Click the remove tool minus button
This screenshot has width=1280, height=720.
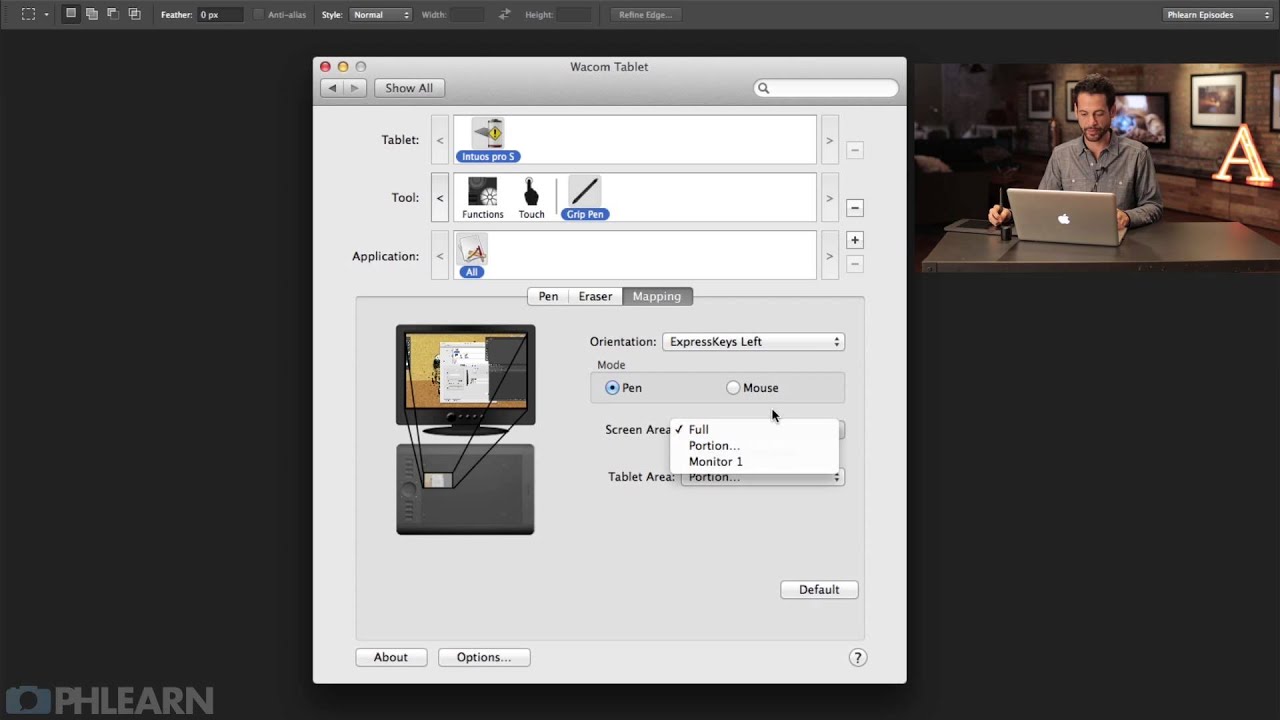[x=854, y=208]
